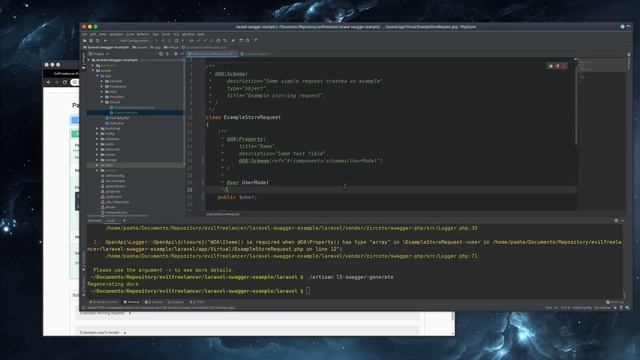Image resolution: width=640 pixels, height=360 pixels.
Task: Open the Add Configuration dropdown
Action: coord(134,40)
